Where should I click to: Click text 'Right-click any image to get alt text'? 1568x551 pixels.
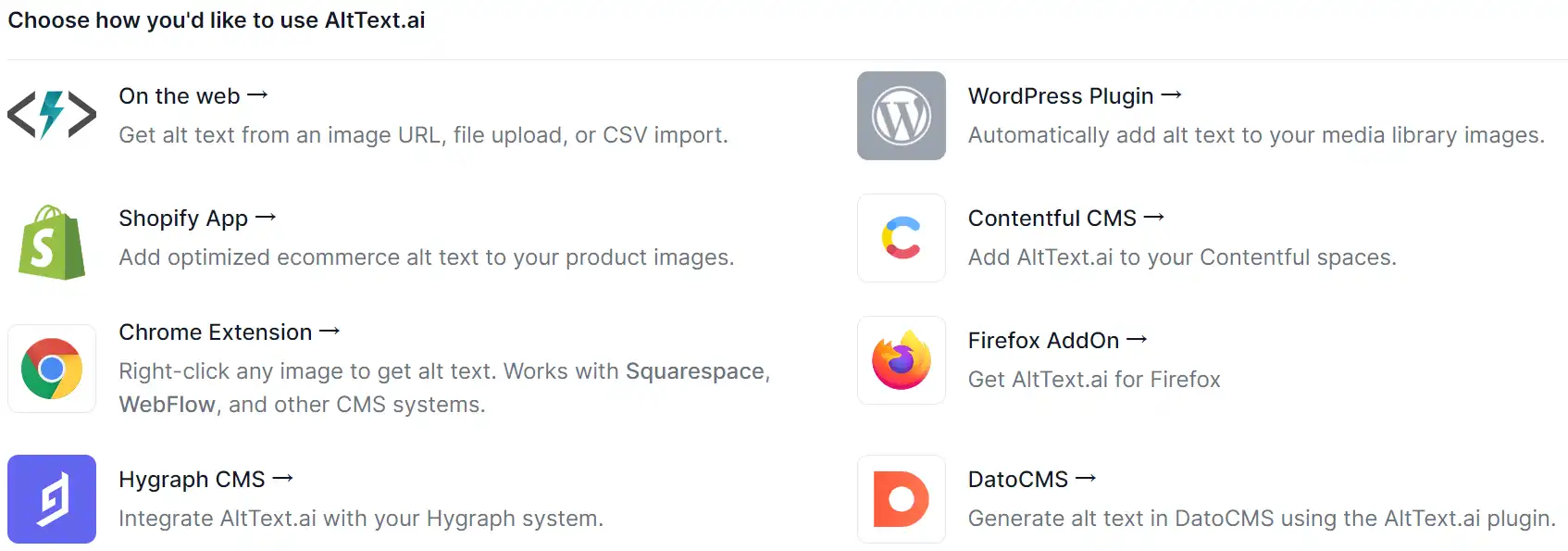pyautogui.click(x=308, y=371)
